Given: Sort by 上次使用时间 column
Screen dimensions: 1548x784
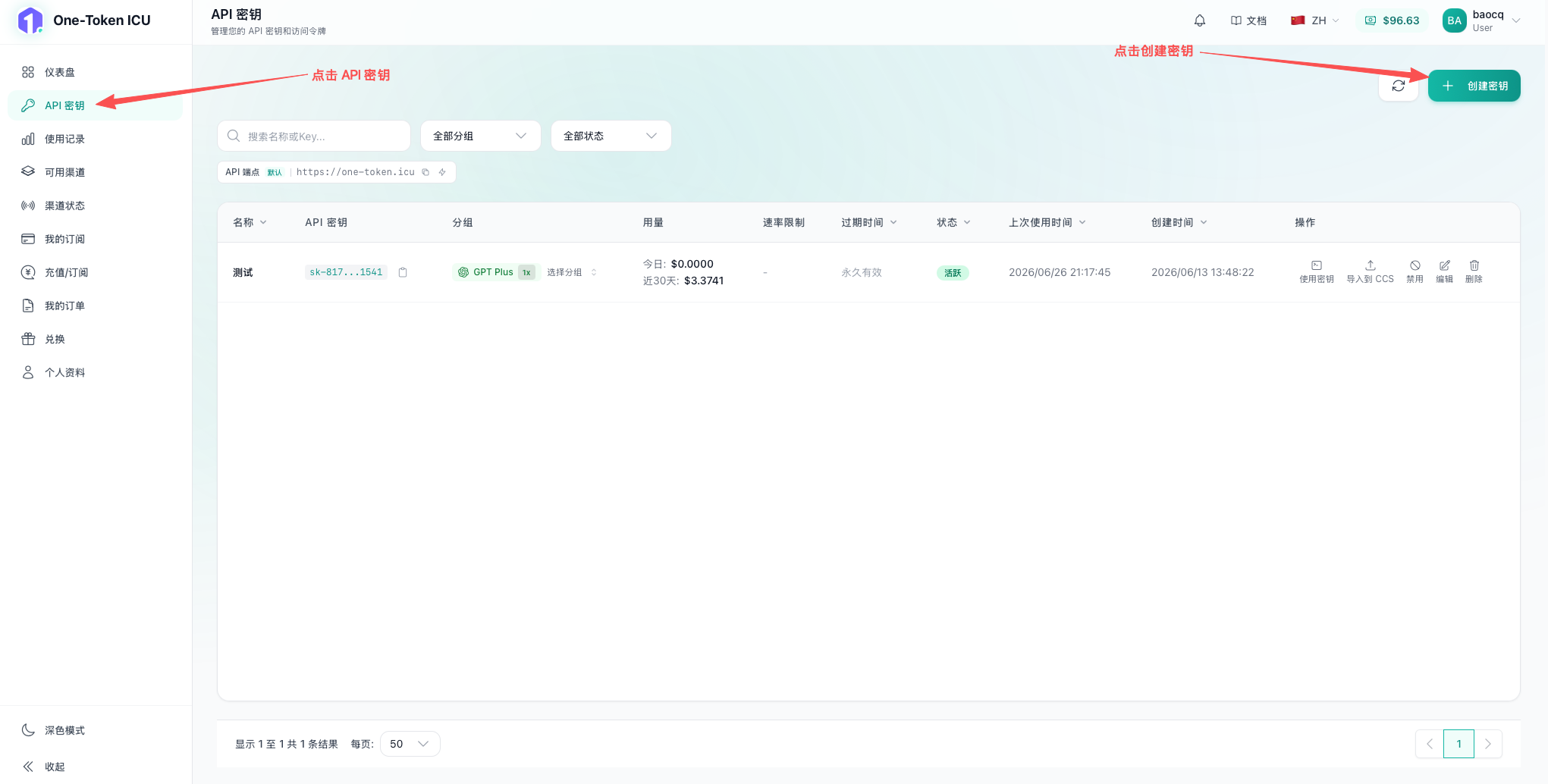Looking at the screenshot, I should click(1047, 222).
